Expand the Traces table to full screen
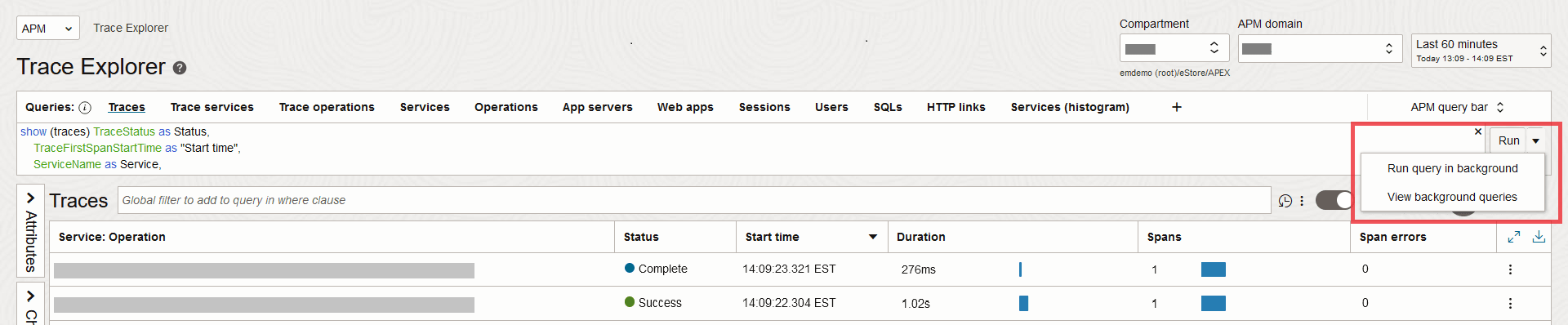The image size is (1568, 325). pyautogui.click(x=1513, y=237)
